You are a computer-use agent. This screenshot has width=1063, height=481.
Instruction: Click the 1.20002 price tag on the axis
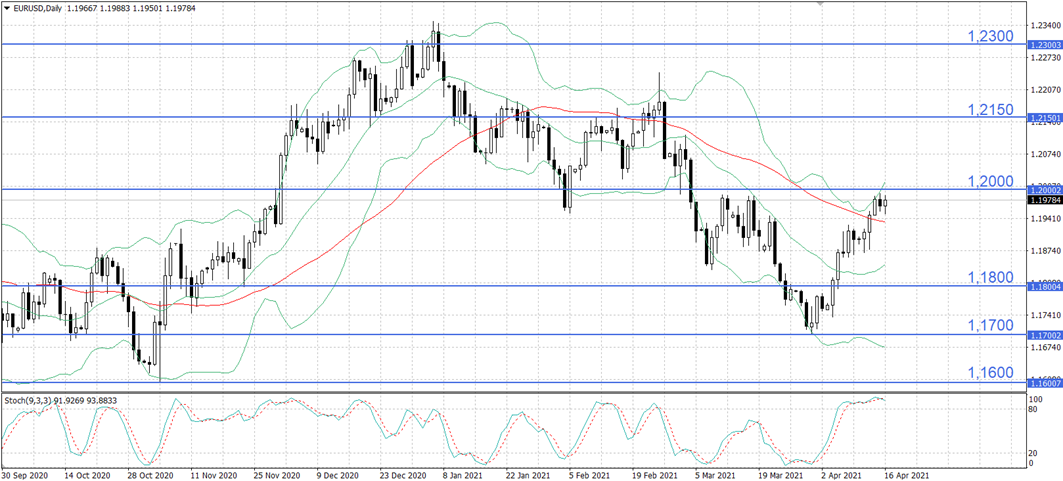click(1045, 190)
